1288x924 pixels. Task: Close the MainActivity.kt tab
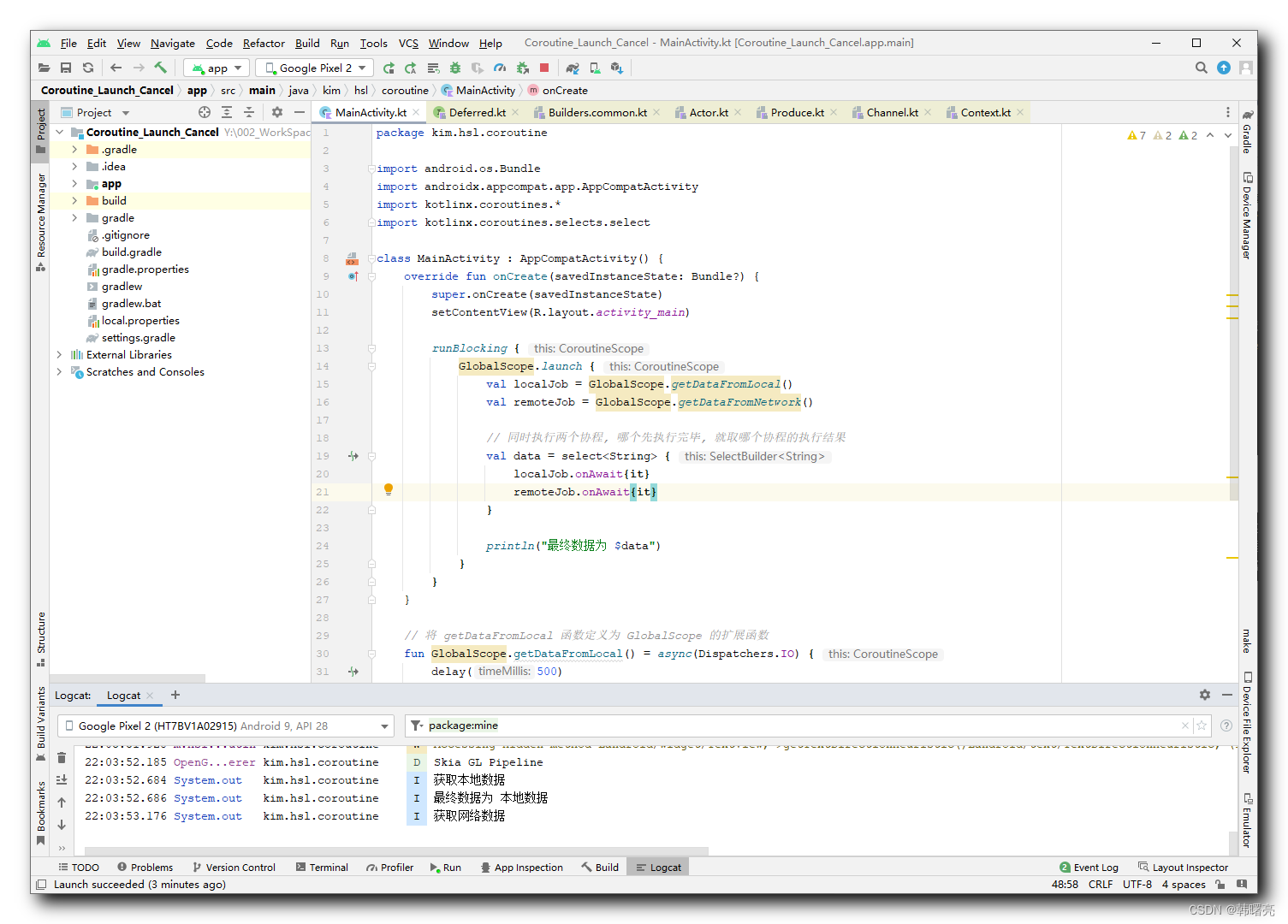[x=416, y=112]
